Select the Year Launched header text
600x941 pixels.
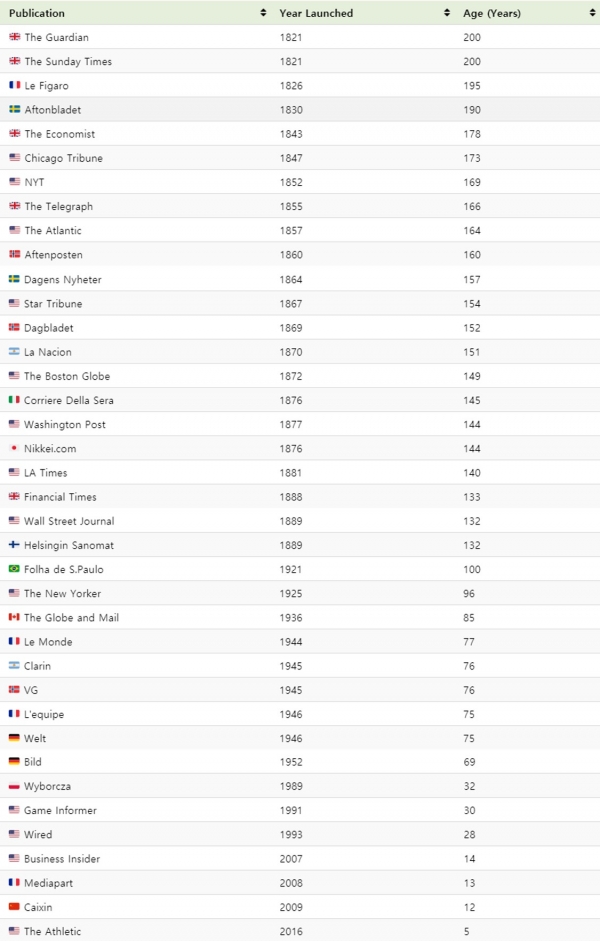click(316, 13)
